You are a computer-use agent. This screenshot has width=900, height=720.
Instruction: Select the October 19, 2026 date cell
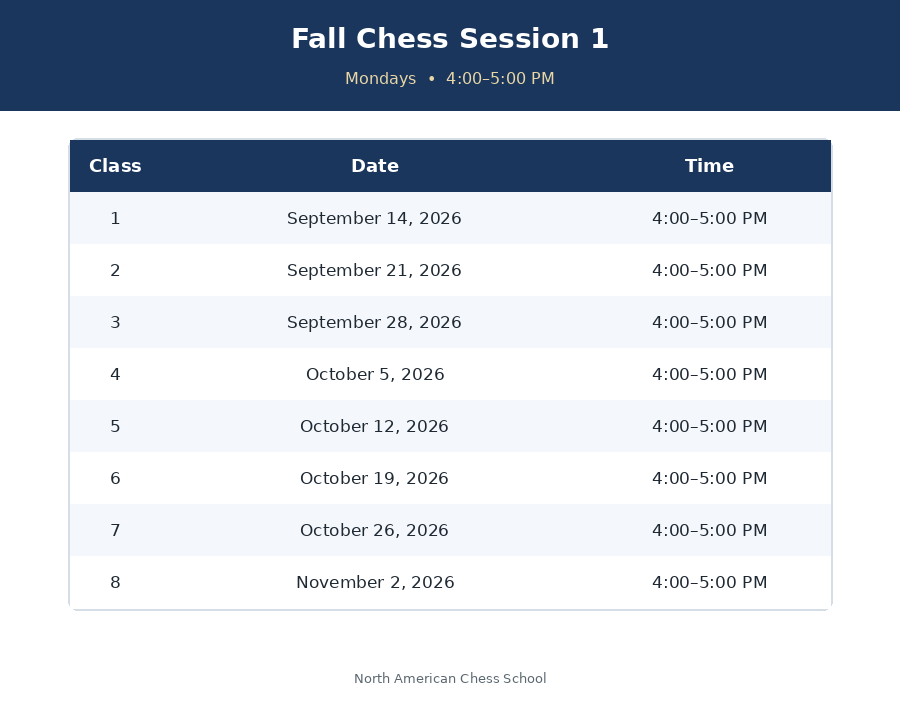[x=374, y=478]
